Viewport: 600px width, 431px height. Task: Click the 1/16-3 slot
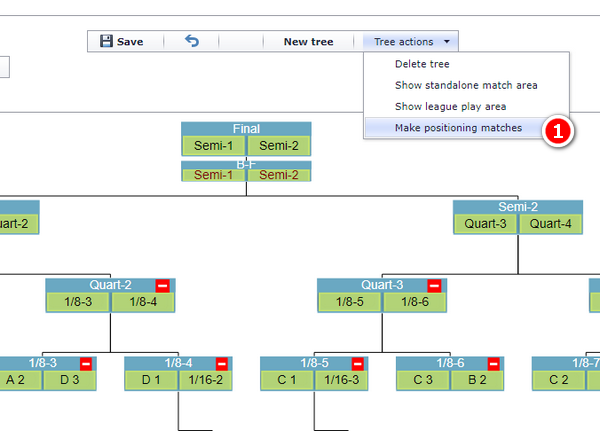click(341, 380)
